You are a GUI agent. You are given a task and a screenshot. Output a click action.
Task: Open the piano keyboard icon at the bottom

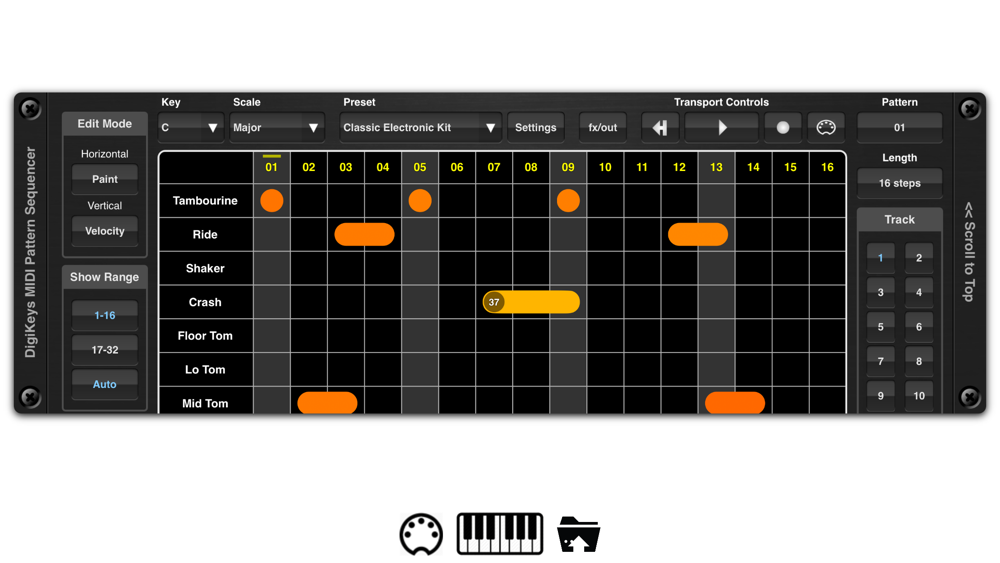[x=500, y=534]
